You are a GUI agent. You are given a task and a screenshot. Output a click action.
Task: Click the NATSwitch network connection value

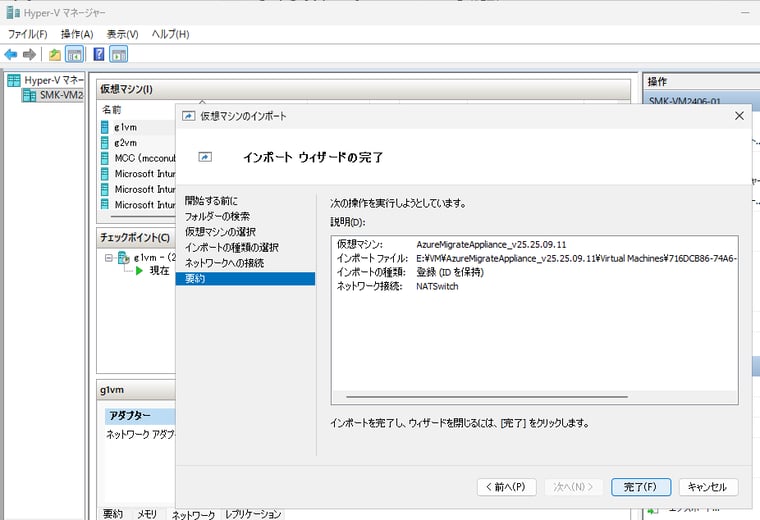pos(437,286)
